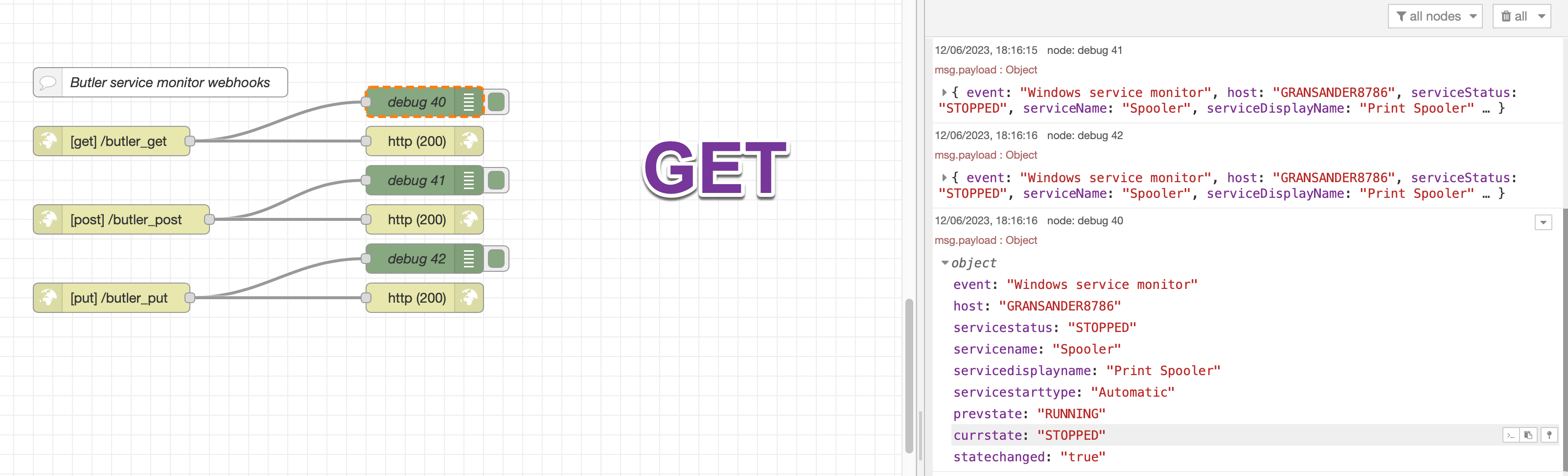Click globe icon on [post] /butler_post node
This screenshot has height=476, width=1568.
(x=48, y=219)
